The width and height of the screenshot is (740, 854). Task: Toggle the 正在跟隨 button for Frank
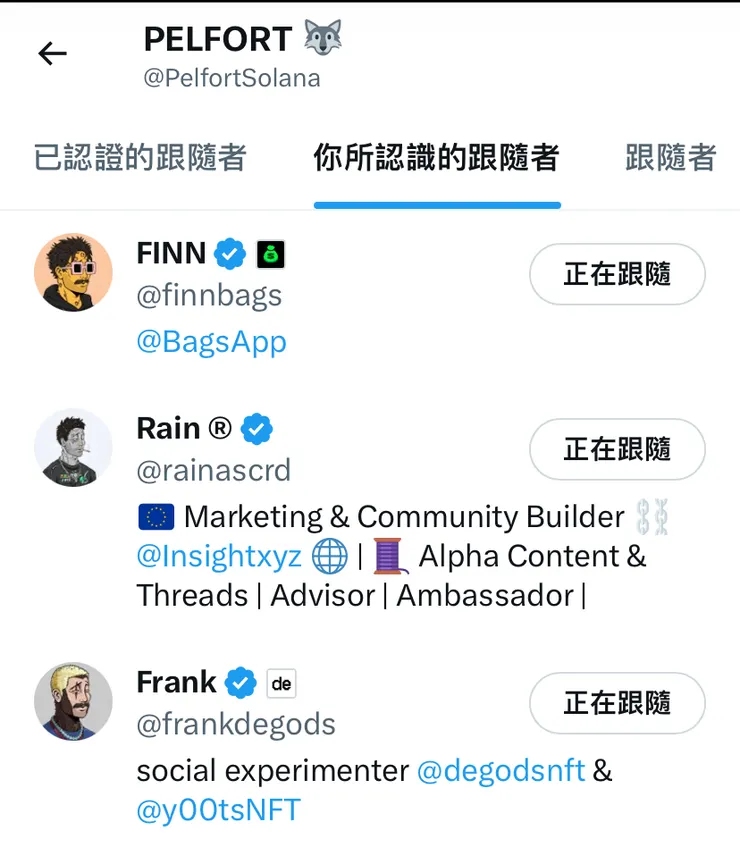coord(617,703)
